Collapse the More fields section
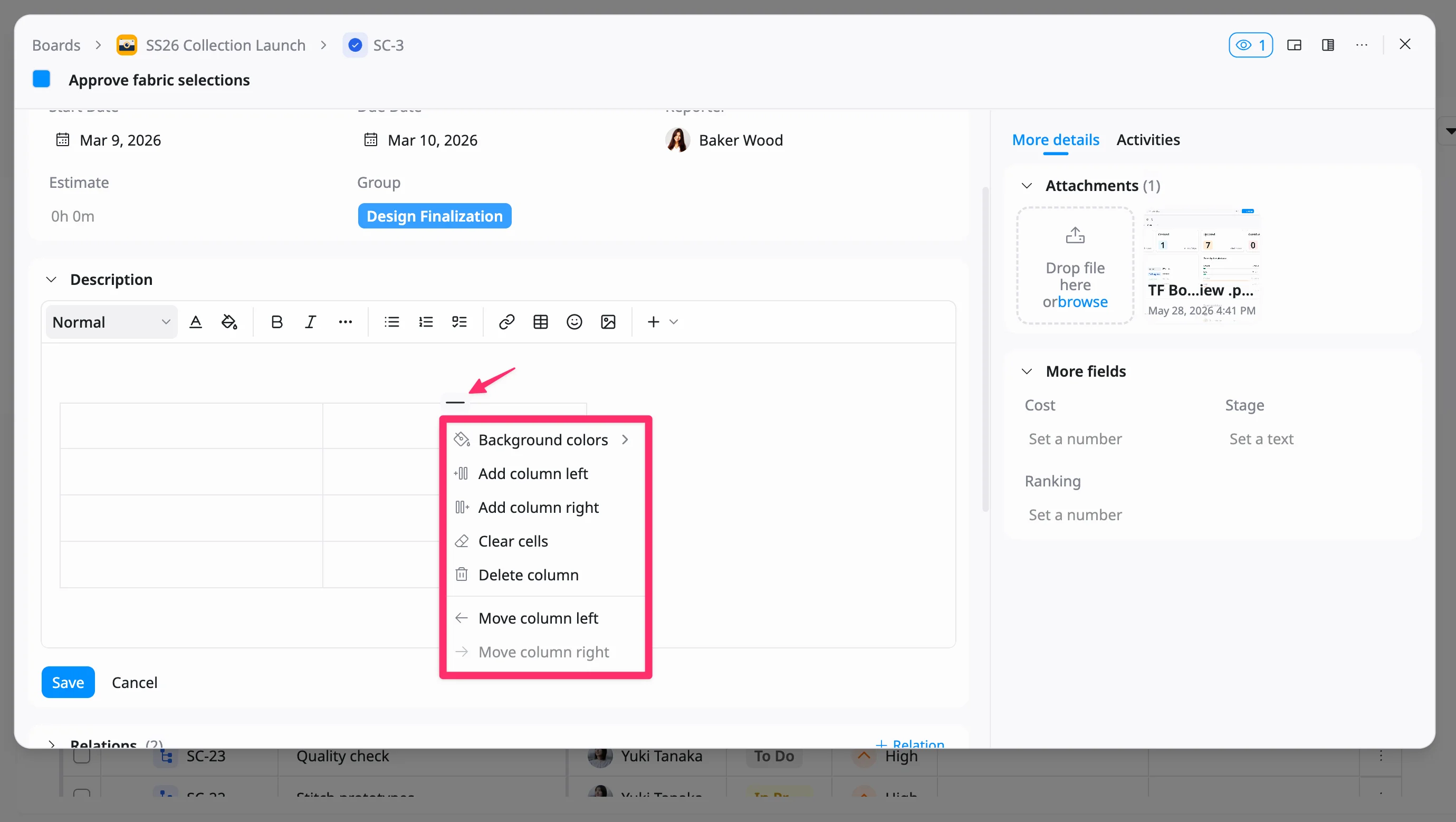Image resolution: width=1456 pixels, height=822 pixels. 1027,371
